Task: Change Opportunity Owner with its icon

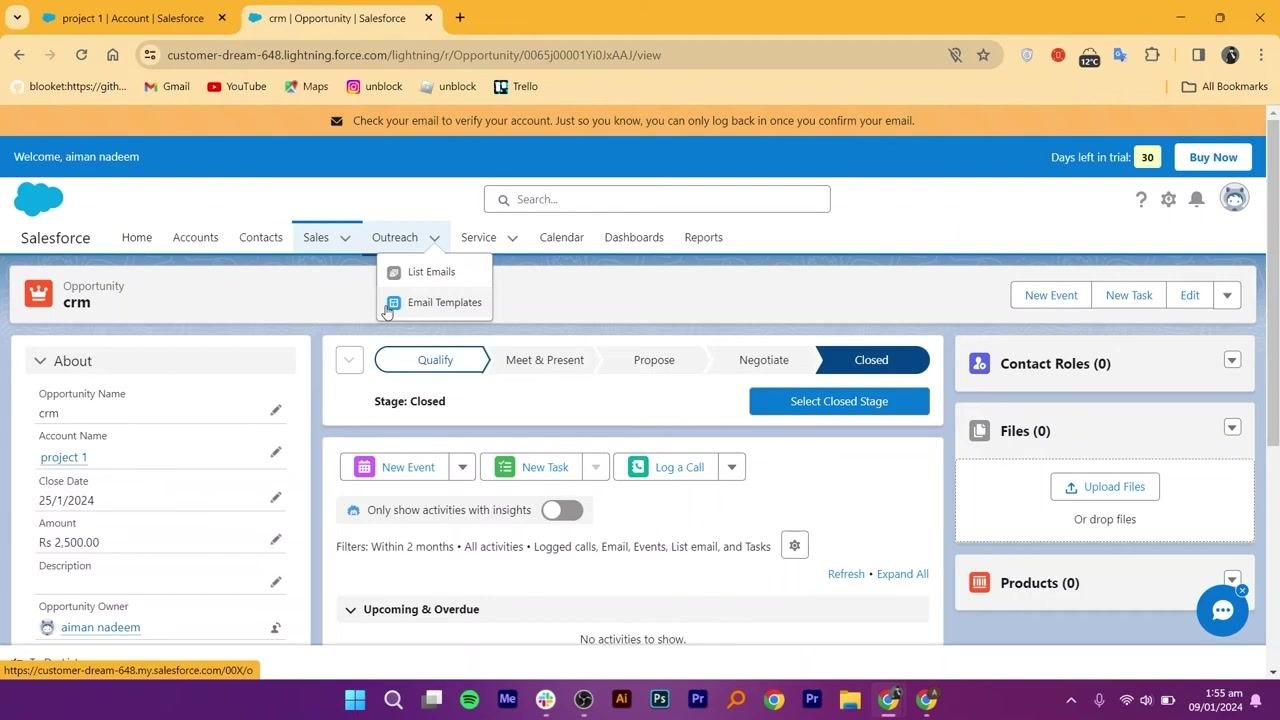Action: coord(275,628)
